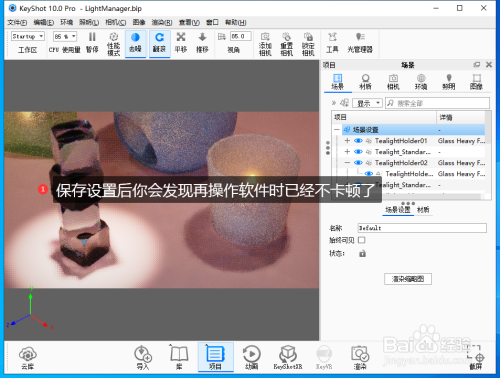Viewport: 500px width, 378px height.
Task: Open the Window (窗口) menu
Action: 212,22
